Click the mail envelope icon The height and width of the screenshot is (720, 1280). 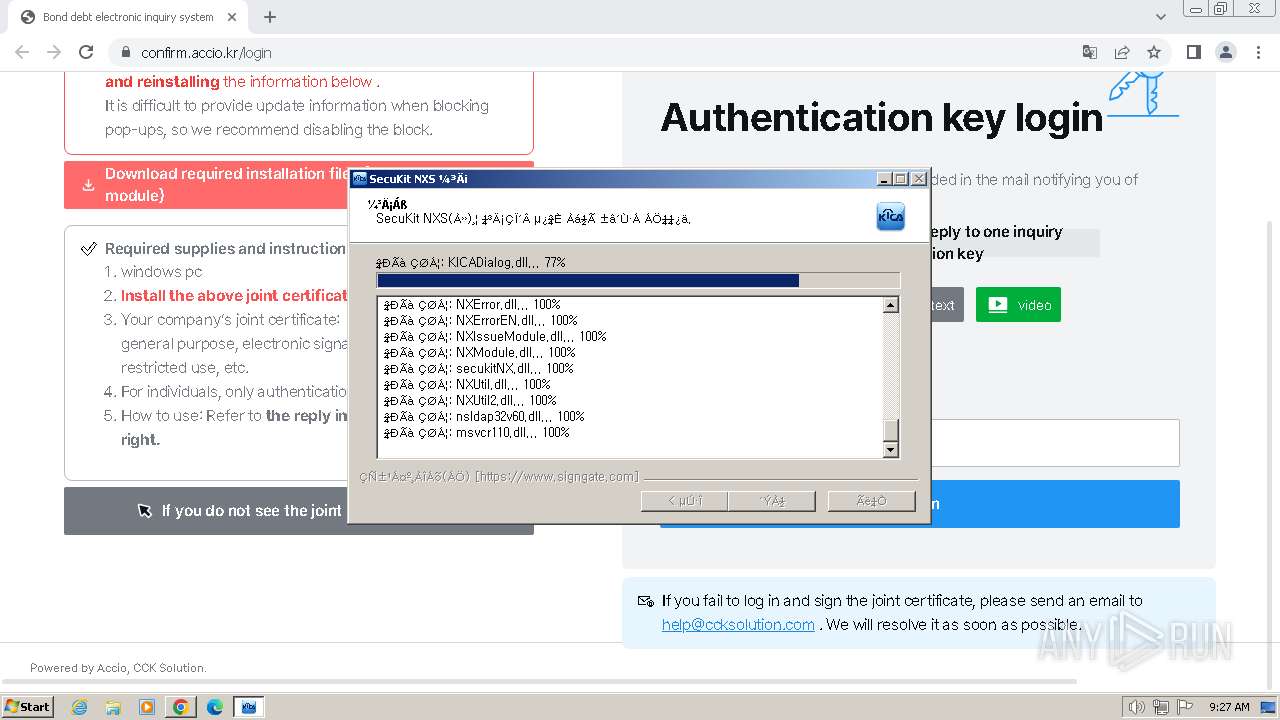[x=646, y=601]
